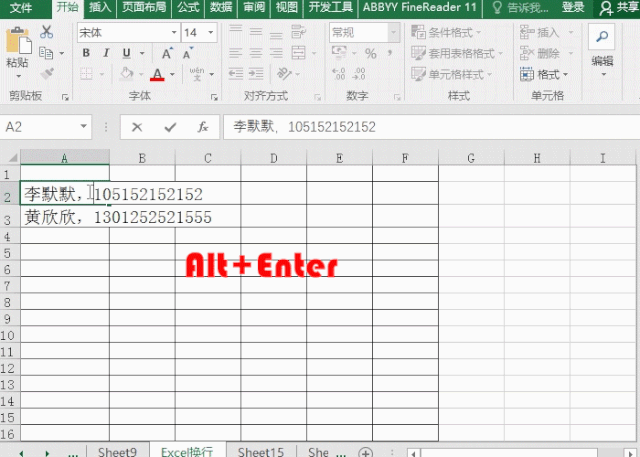Center text horizontally
640x457 pixels.
pos(256,53)
